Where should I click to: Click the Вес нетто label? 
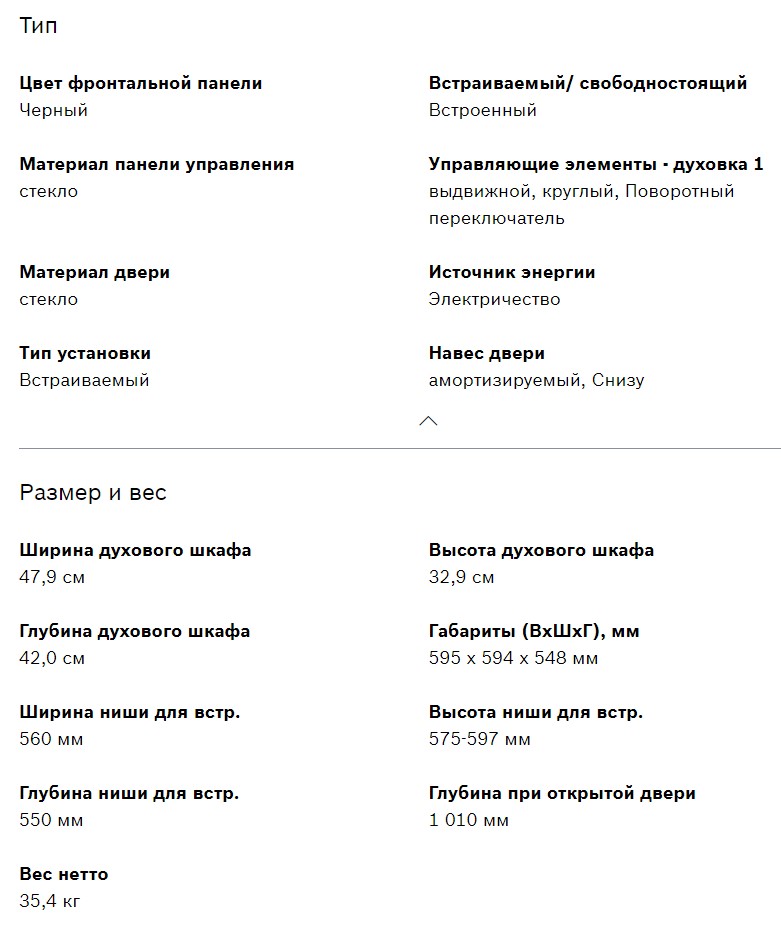(x=64, y=874)
